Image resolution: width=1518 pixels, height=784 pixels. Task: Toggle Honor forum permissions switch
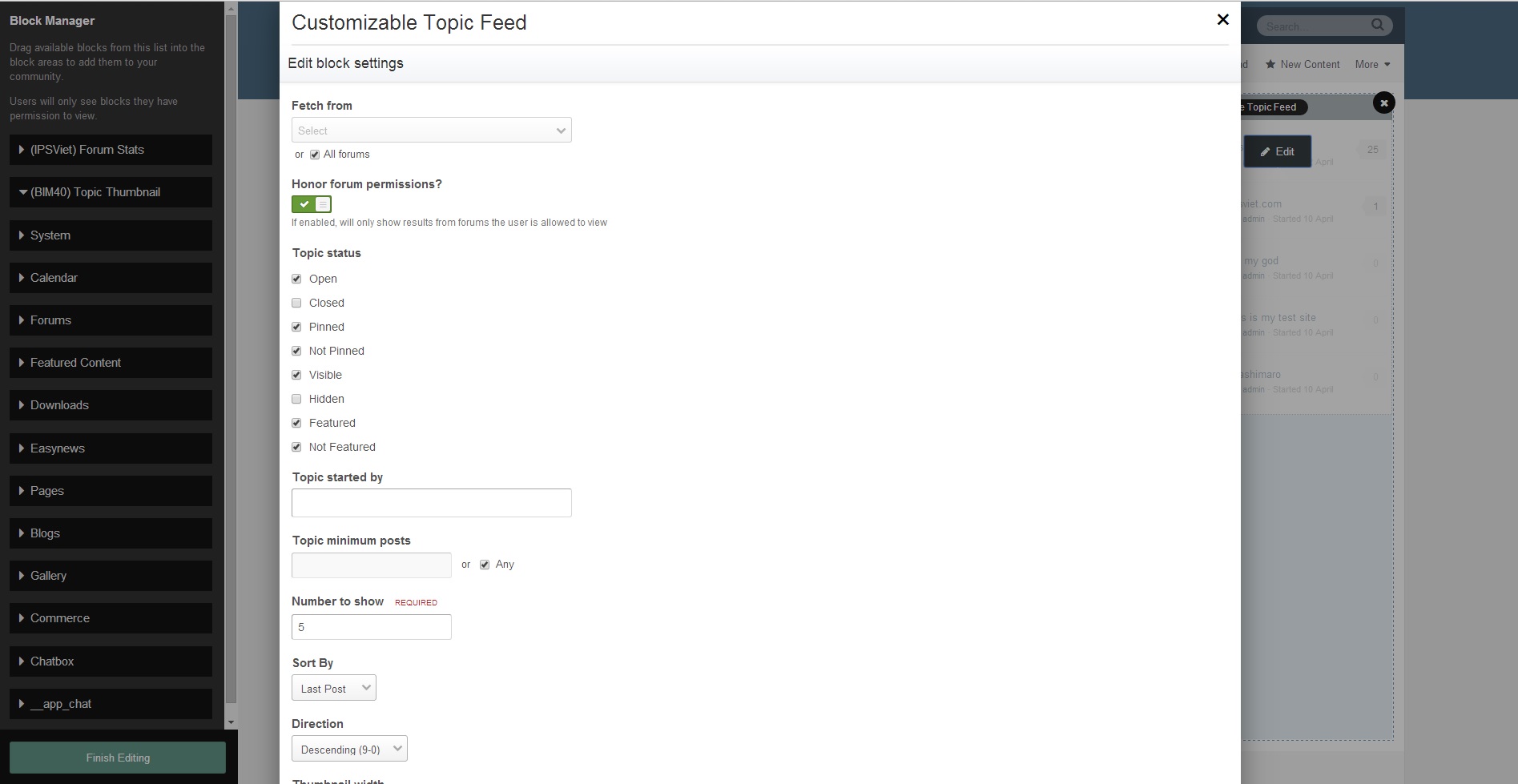(x=312, y=205)
